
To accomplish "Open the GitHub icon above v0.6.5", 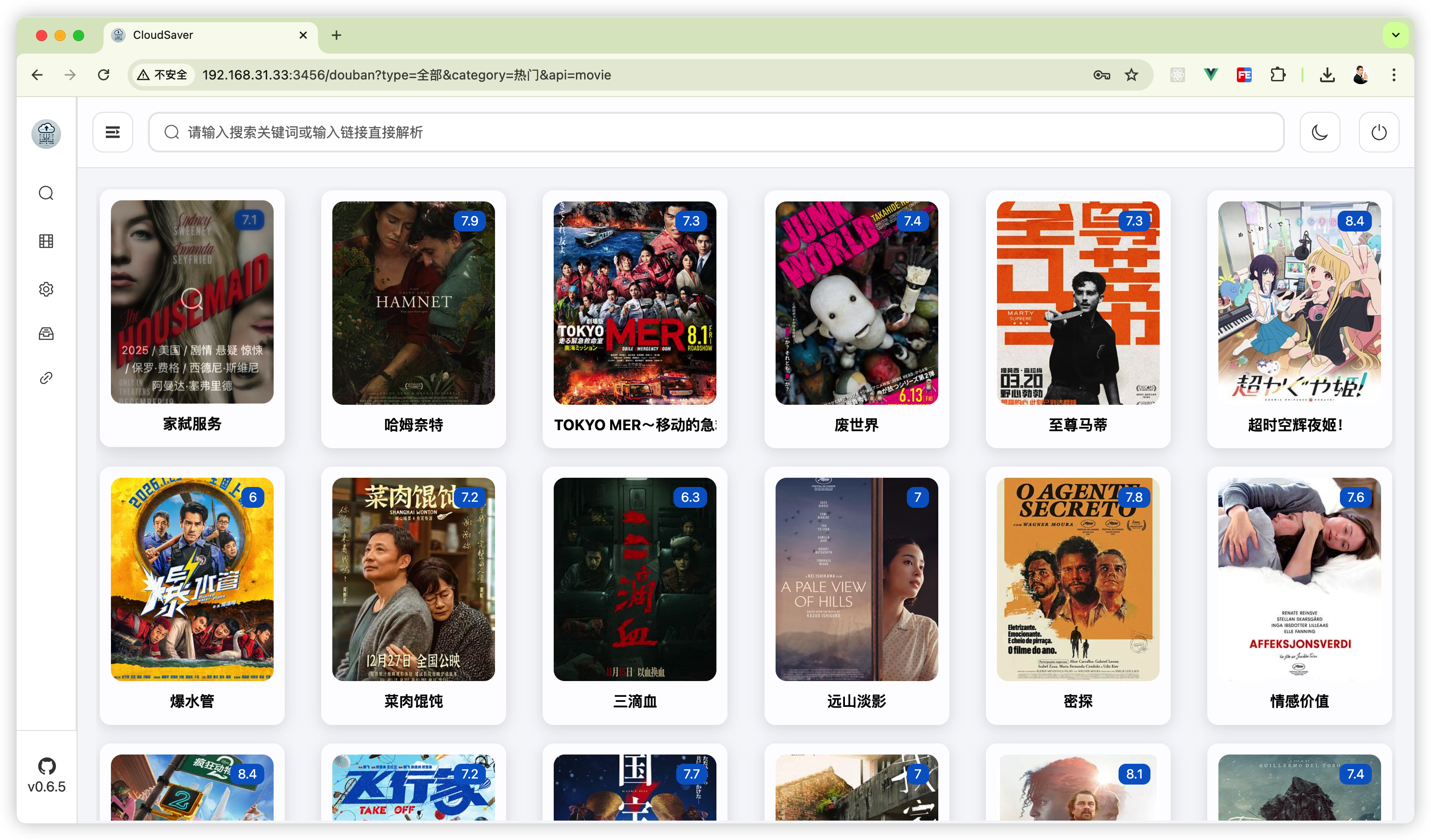I will point(47,766).
